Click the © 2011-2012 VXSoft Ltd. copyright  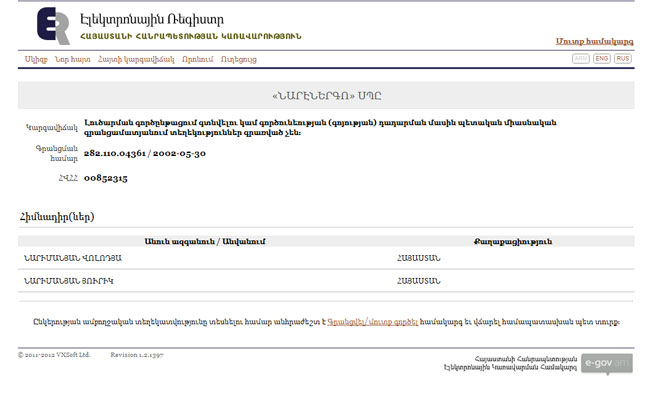(54, 355)
